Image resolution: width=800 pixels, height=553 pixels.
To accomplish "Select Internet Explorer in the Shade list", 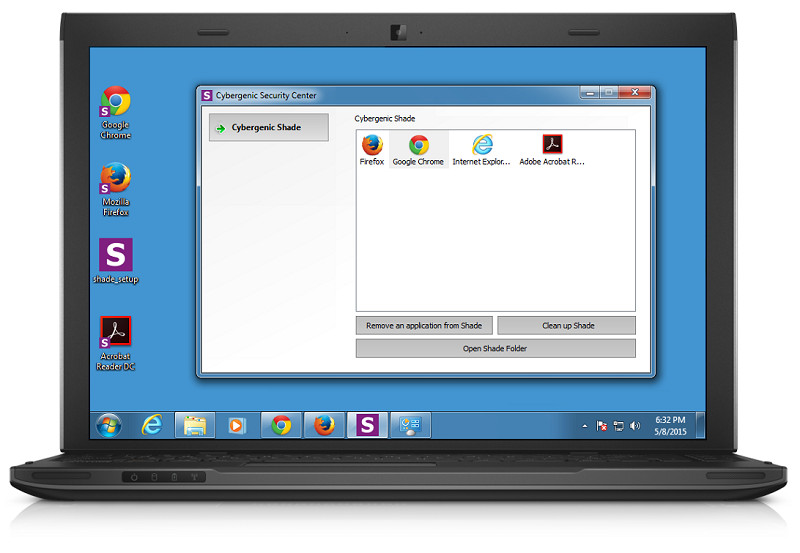I will (x=482, y=149).
